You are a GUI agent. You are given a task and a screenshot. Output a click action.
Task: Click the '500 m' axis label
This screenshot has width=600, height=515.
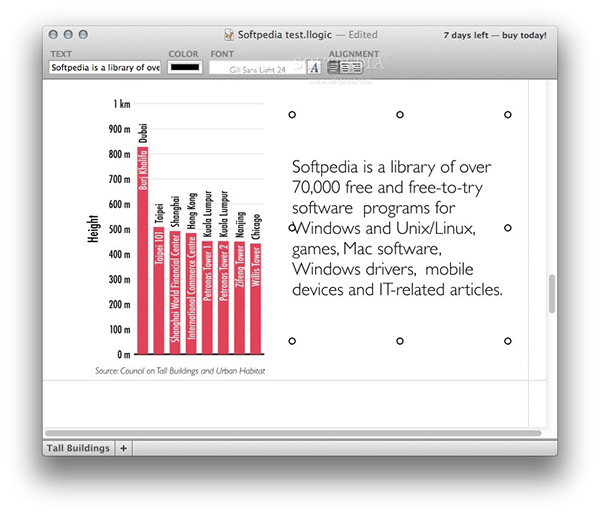click(x=119, y=229)
